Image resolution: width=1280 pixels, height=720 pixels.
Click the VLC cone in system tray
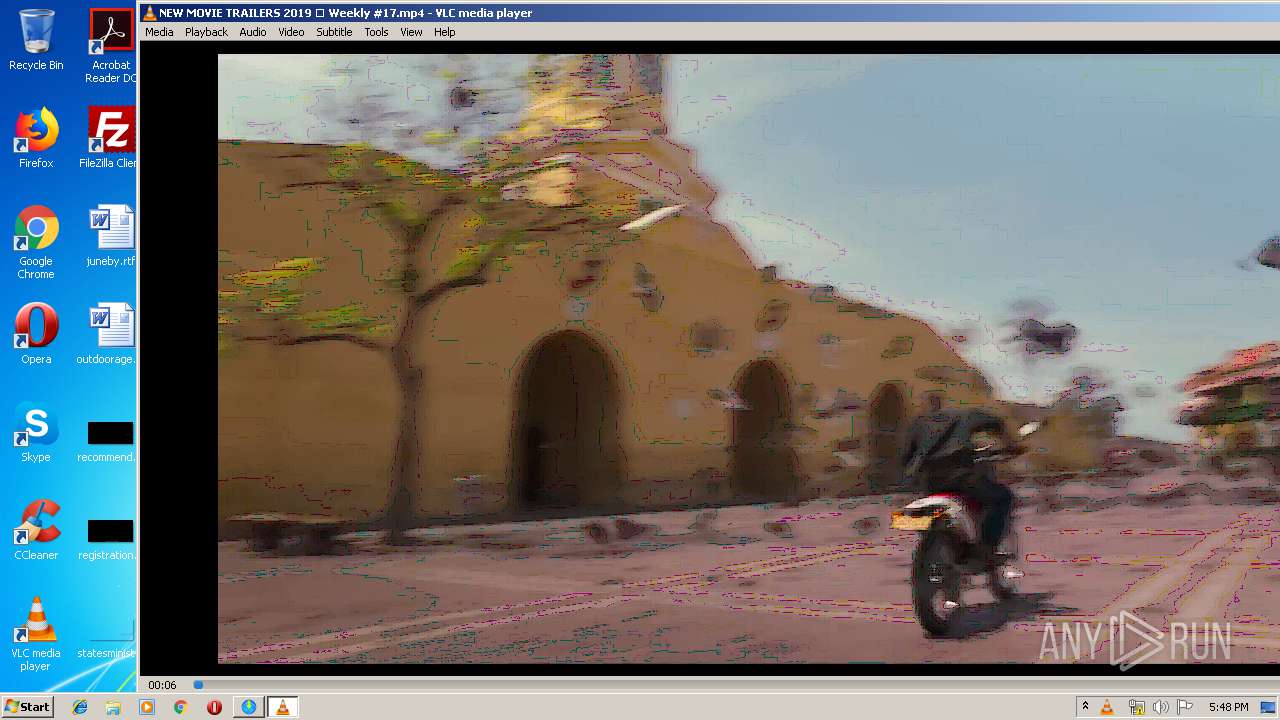coord(1107,707)
